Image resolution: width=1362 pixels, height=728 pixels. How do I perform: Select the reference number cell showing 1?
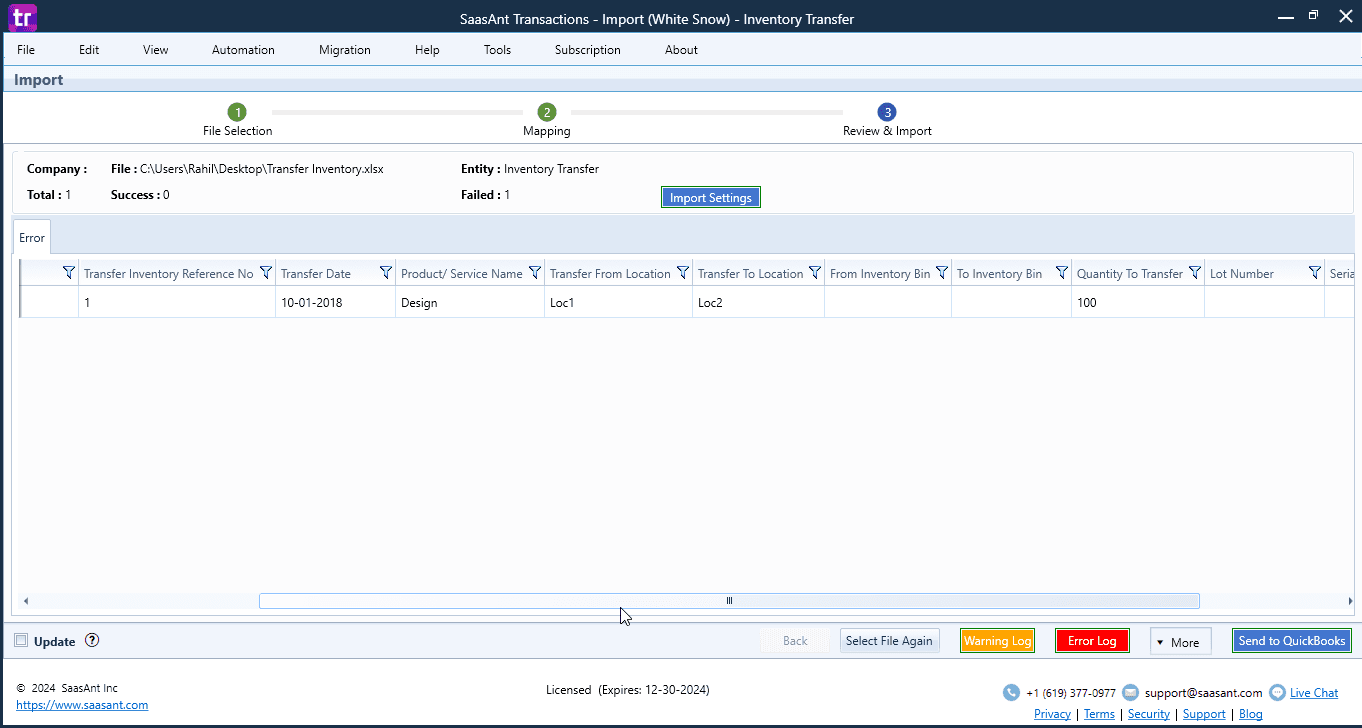pos(177,303)
